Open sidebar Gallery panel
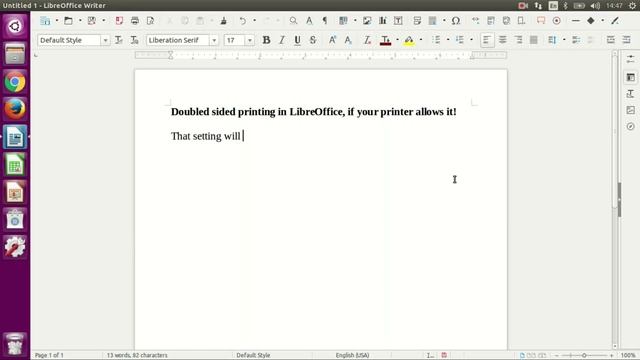The width and height of the screenshot is (640, 360). pyautogui.click(x=631, y=110)
